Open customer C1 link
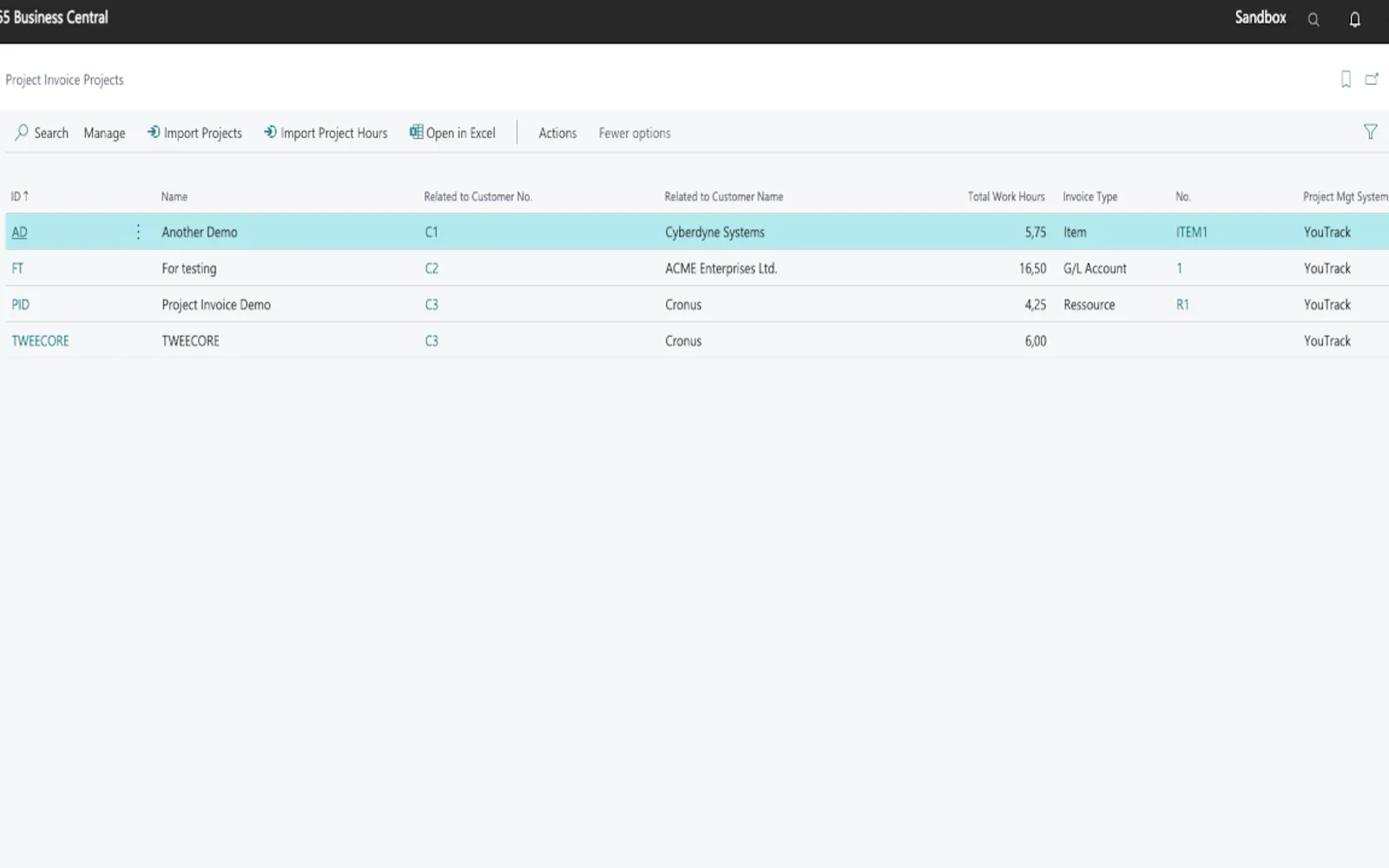This screenshot has height=868, width=1389. pos(431,232)
